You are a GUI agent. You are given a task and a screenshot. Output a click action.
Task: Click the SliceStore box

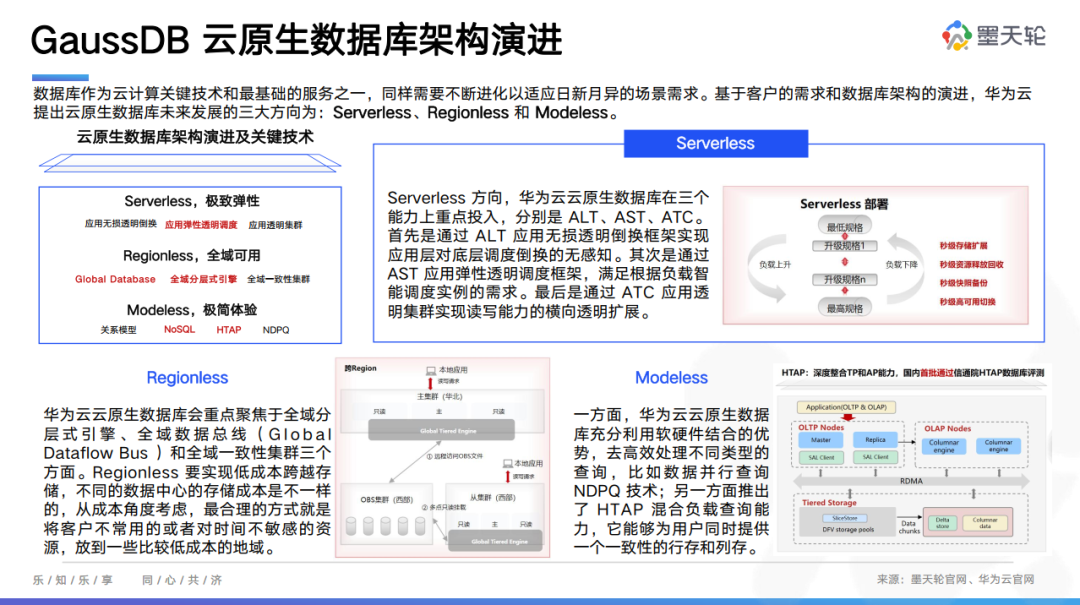coord(845,518)
